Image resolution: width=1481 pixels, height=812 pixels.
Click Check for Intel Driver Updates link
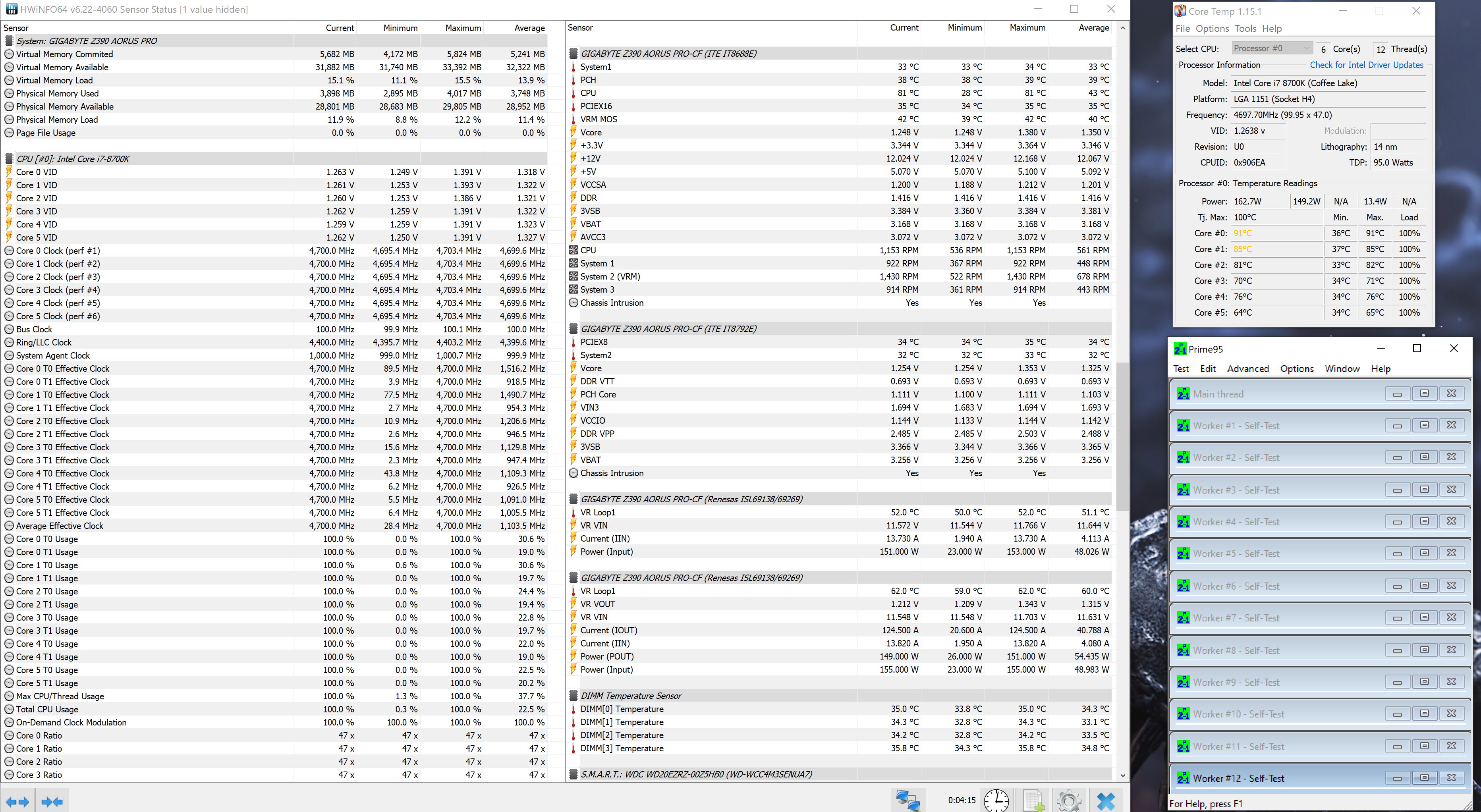coord(1366,65)
